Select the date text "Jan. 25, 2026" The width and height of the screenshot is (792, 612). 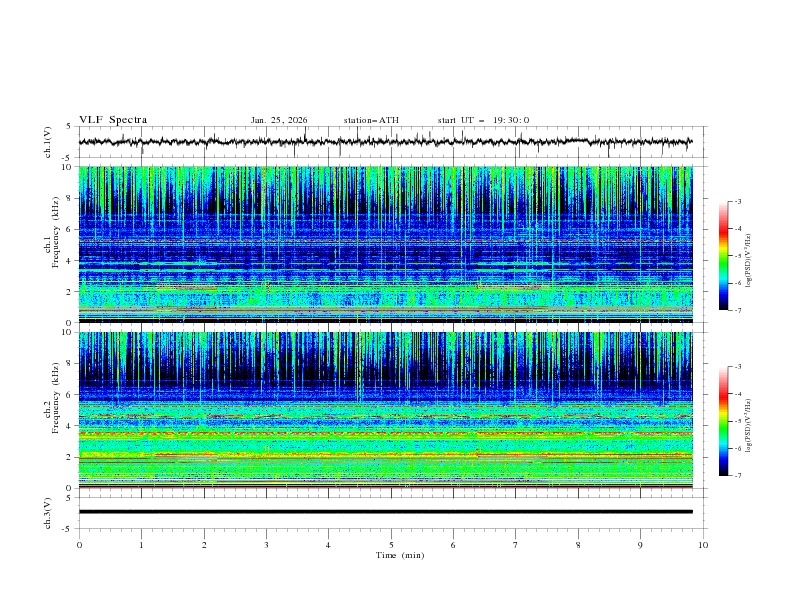pos(279,120)
